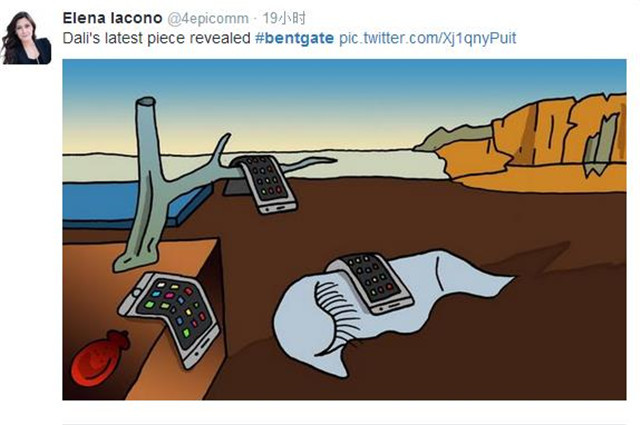Open the pic.twitter.com/Xj1qnyPuit link
This screenshot has width=640, height=425.
(428, 38)
